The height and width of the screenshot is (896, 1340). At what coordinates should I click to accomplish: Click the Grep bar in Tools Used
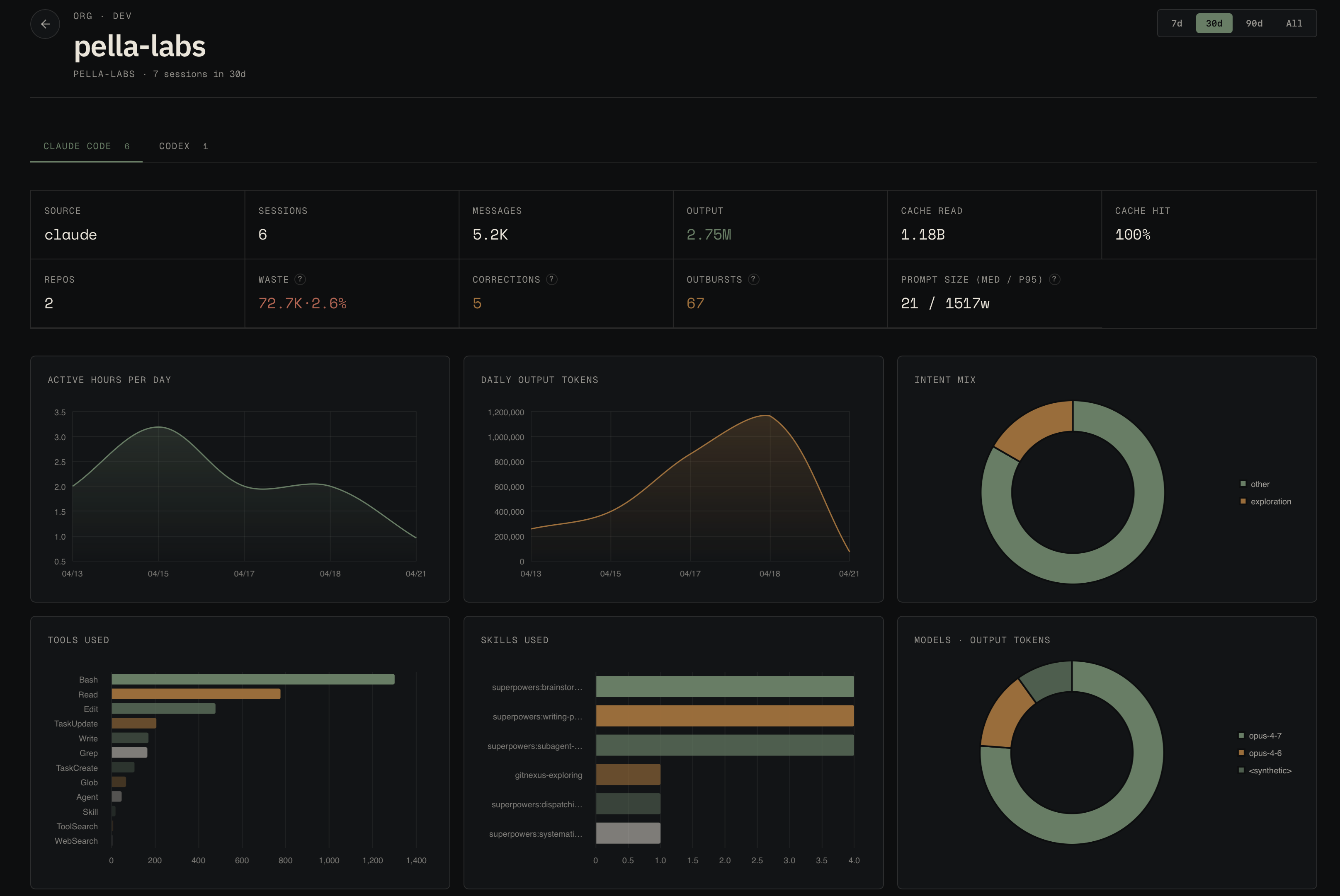[129, 753]
